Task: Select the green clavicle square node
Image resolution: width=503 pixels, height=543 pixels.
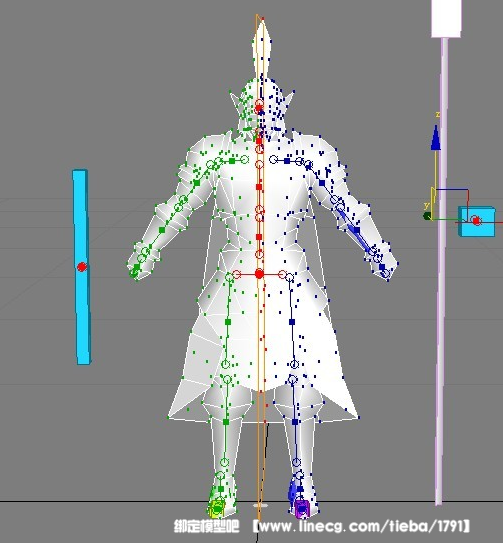Action: coord(232,161)
